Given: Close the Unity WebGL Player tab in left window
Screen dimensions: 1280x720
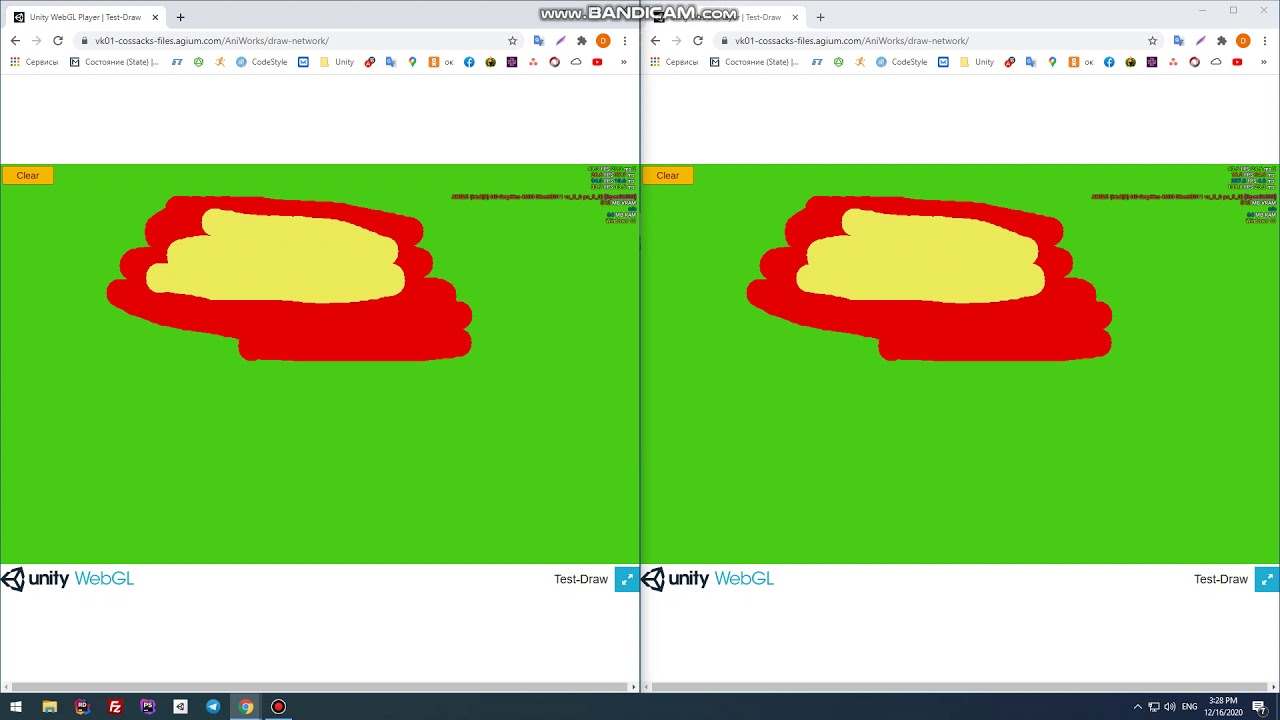Looking at the screenshot, I should pyautogui.click(x=155, y=17).
